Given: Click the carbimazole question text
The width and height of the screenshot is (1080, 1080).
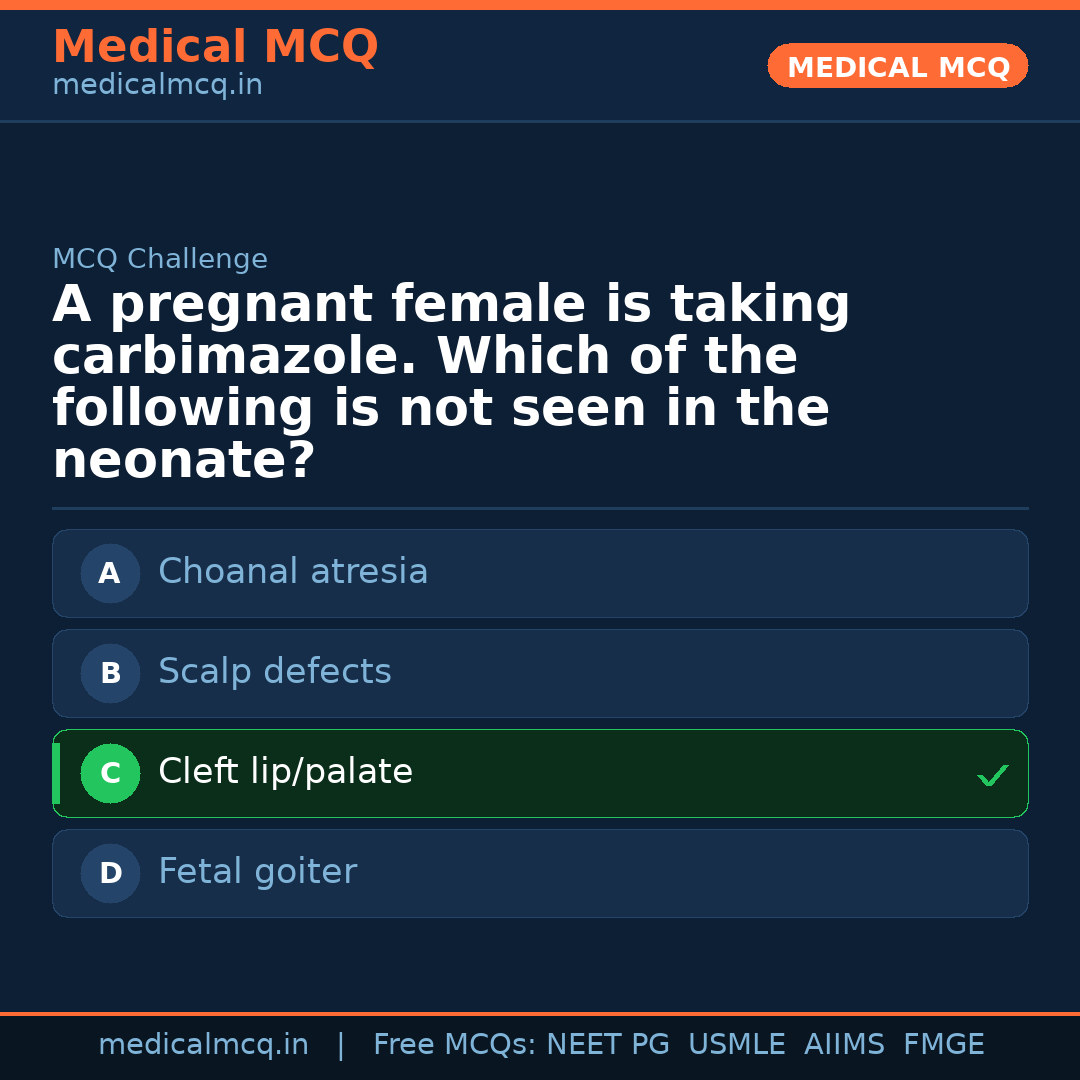Looking at the screenshot, I should (450, 383).
